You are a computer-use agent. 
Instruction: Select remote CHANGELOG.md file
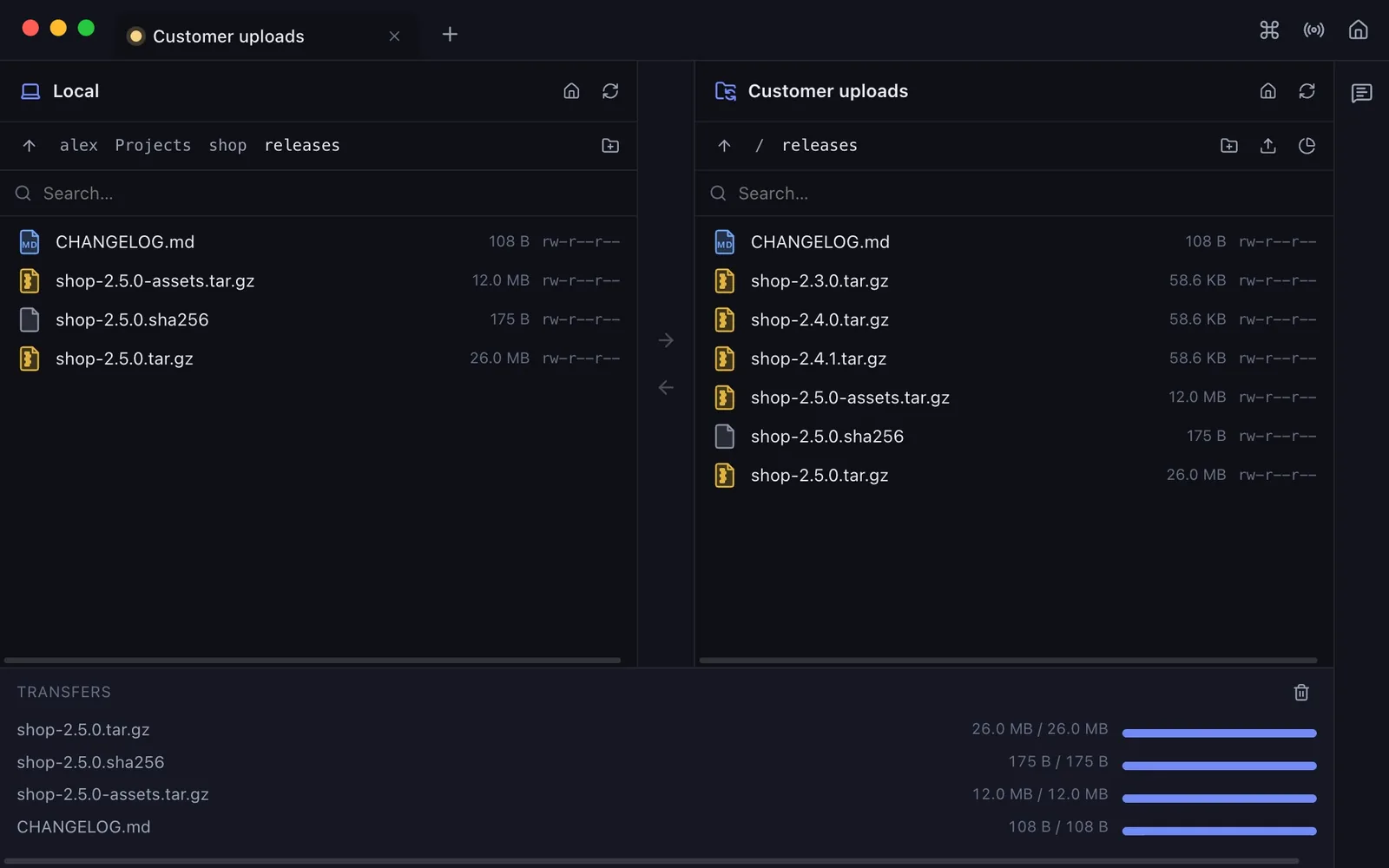(1014, 241)
